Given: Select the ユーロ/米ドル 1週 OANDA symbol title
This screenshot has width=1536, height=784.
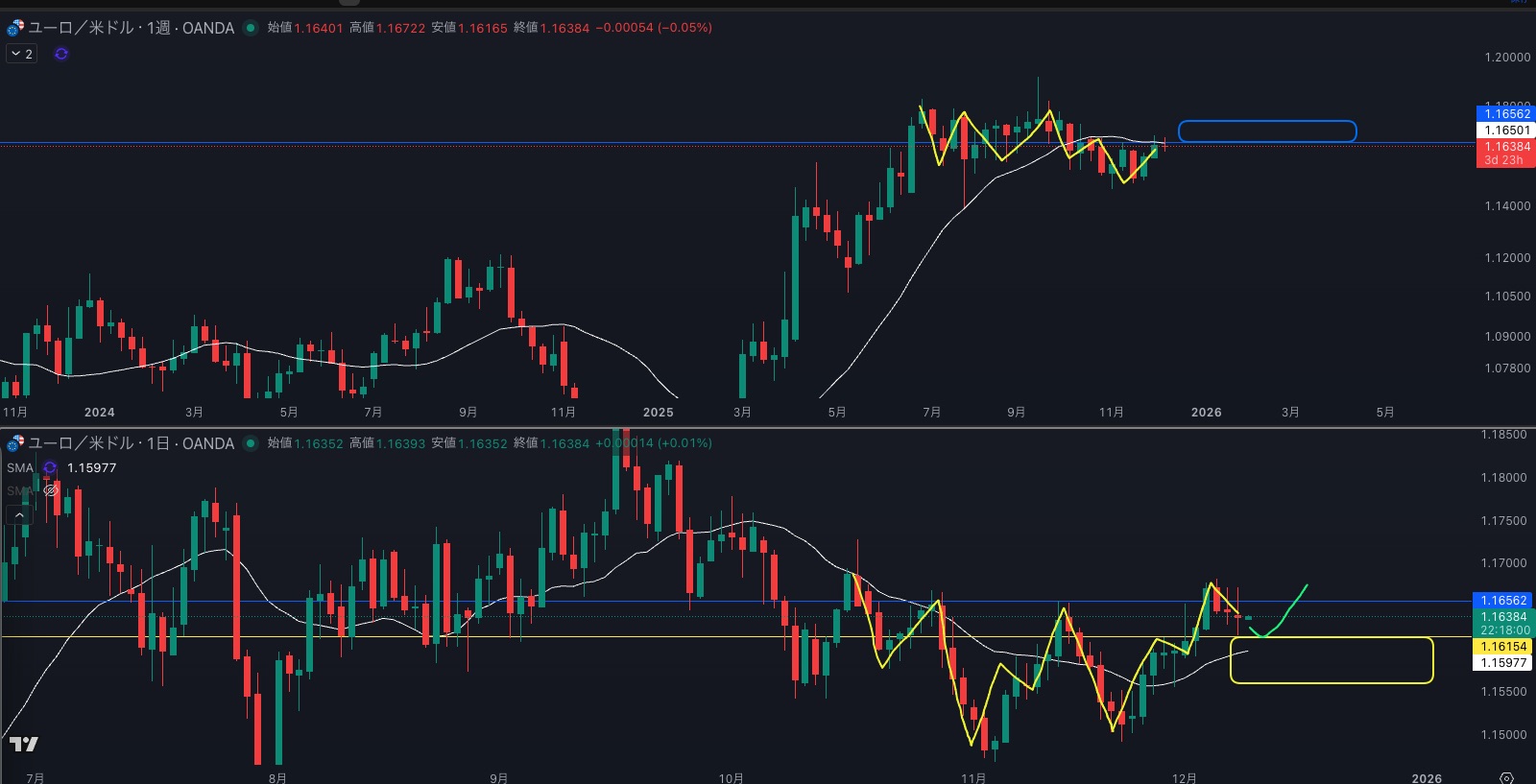Looking at the screenshot, I should pos(131,28).
